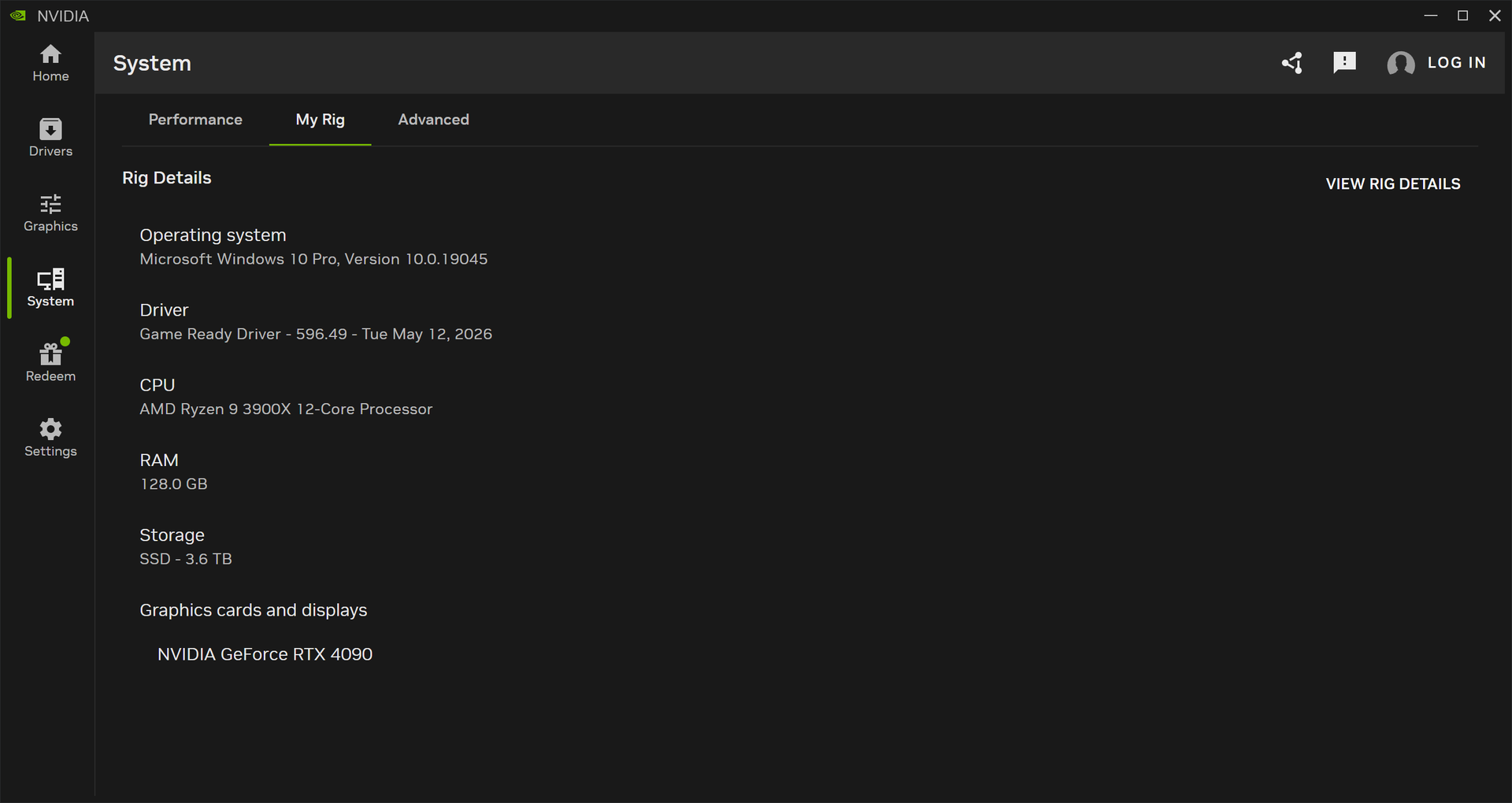Click the NVIDIA logo in title bar
Screen dimensions: 1512x803
point(18,16)
